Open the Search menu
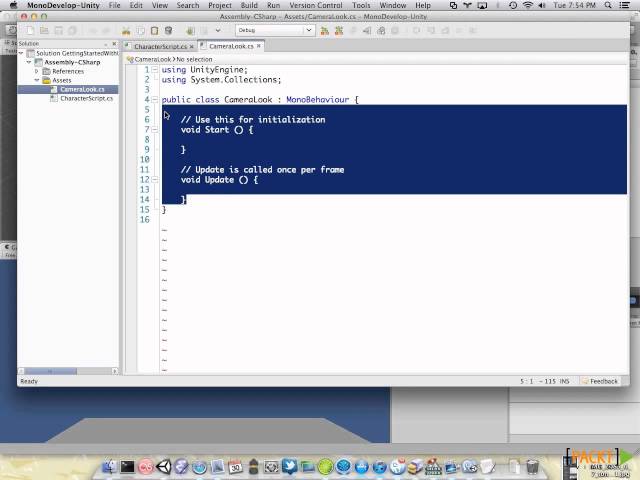 [188, 5]
